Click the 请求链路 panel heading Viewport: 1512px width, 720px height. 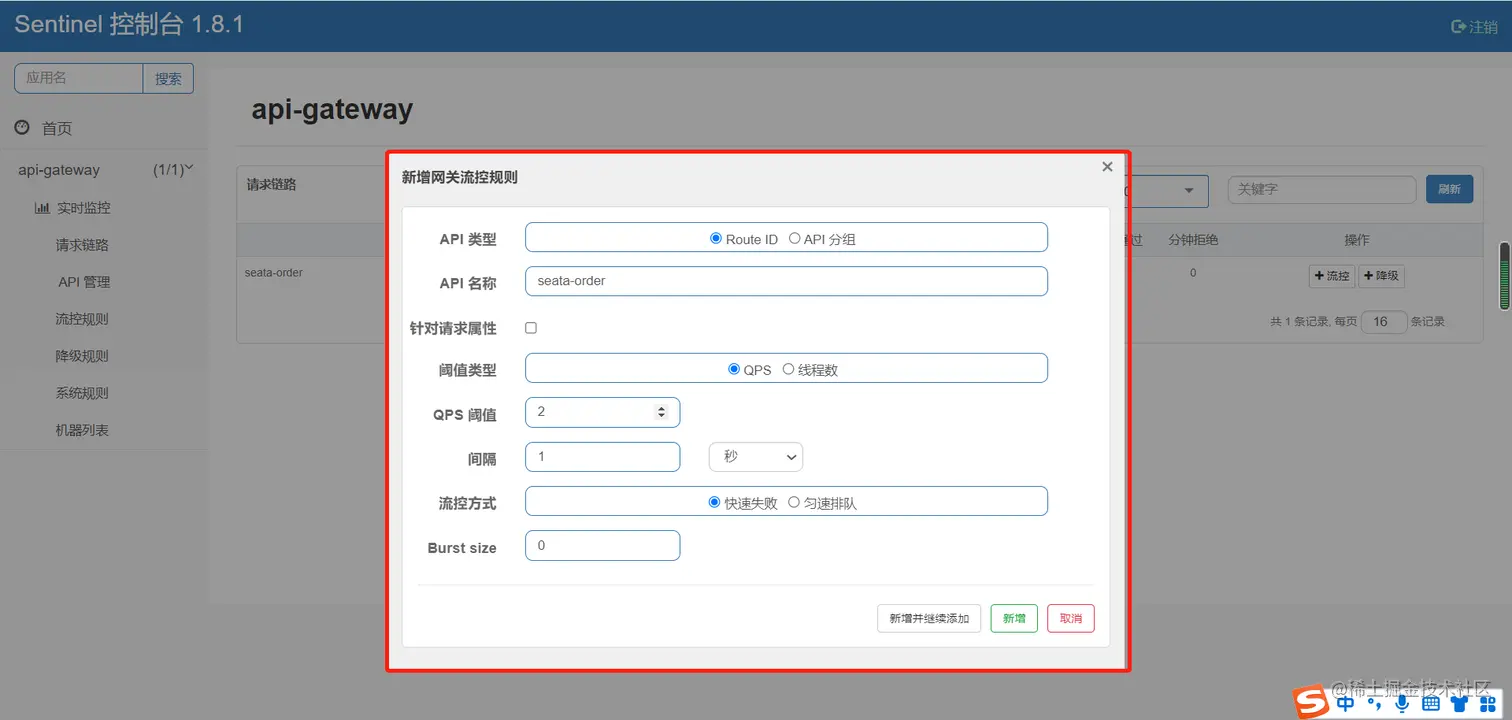pos(272,184)
